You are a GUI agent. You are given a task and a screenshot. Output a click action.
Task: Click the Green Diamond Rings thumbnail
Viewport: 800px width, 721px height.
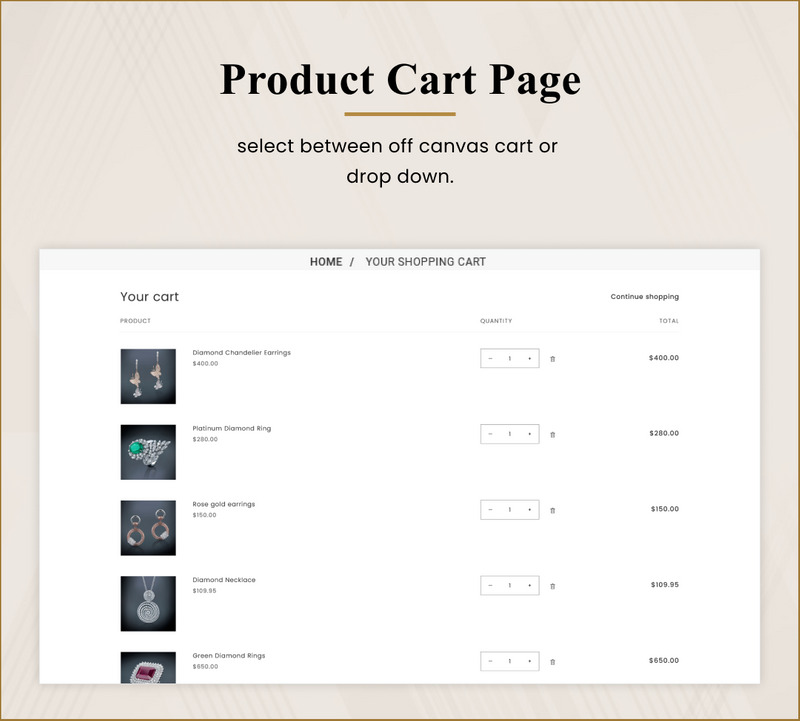(x=150, y=669)
